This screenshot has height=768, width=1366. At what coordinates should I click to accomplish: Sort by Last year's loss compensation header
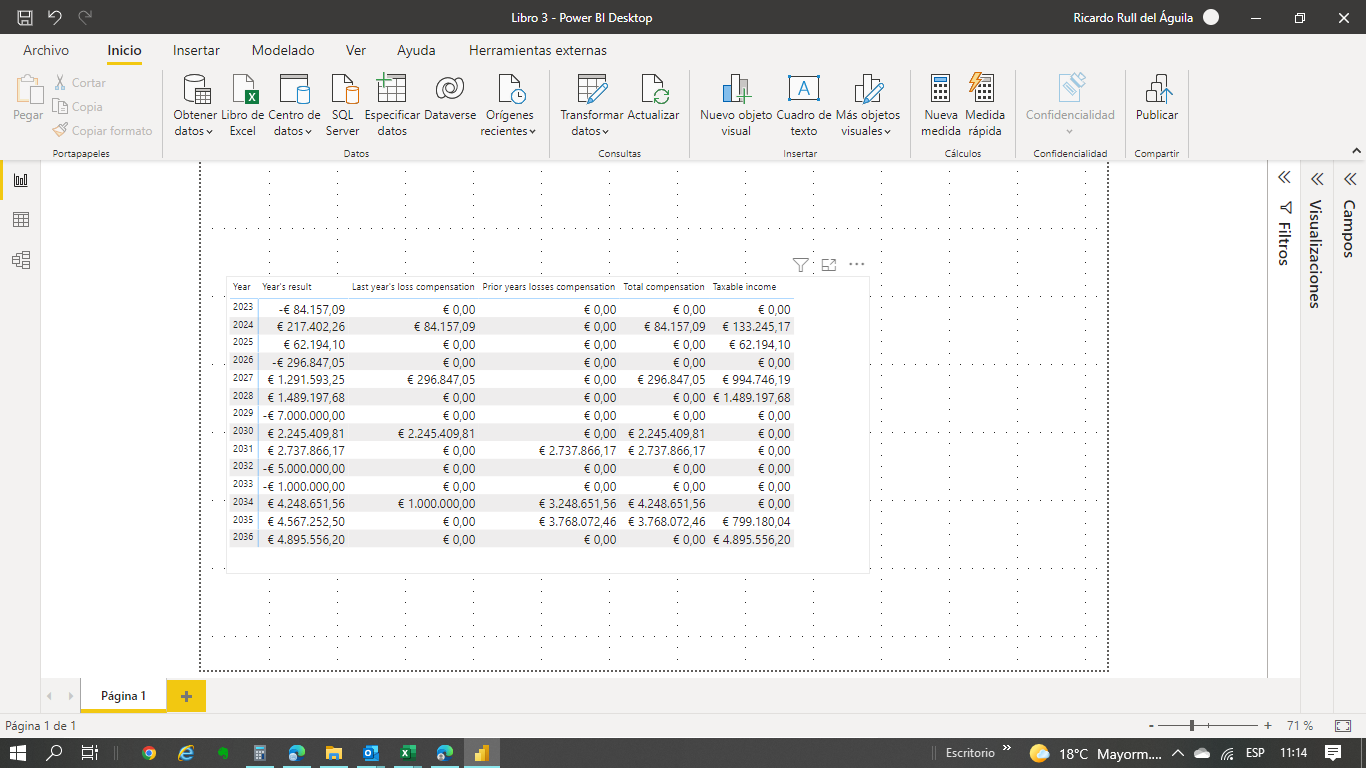[x=413, y=287]
